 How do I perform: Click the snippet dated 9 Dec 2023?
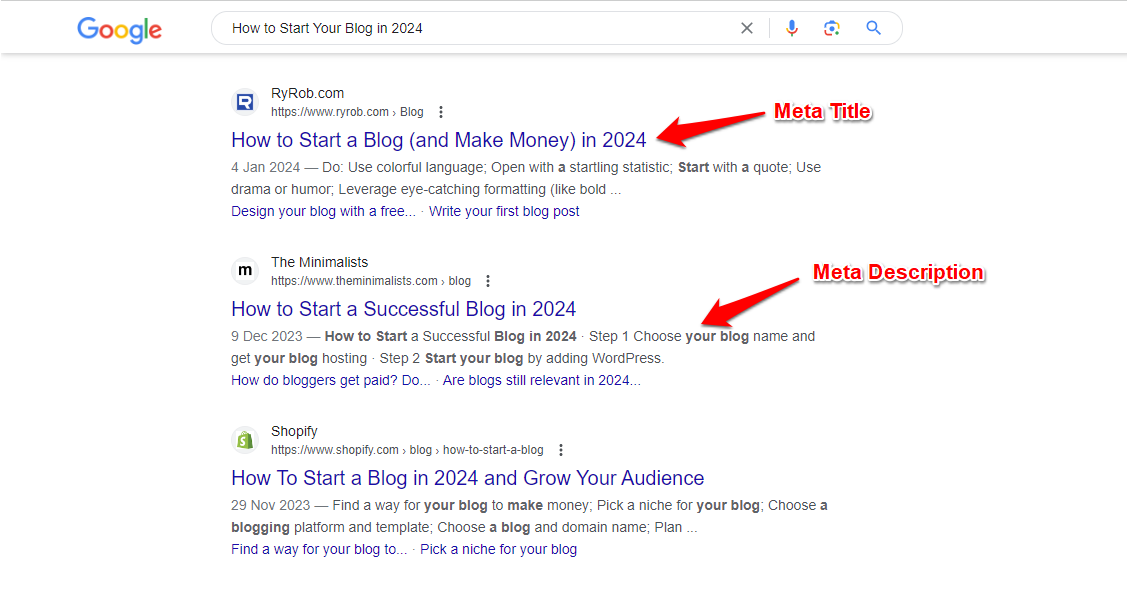click(523, 347)
